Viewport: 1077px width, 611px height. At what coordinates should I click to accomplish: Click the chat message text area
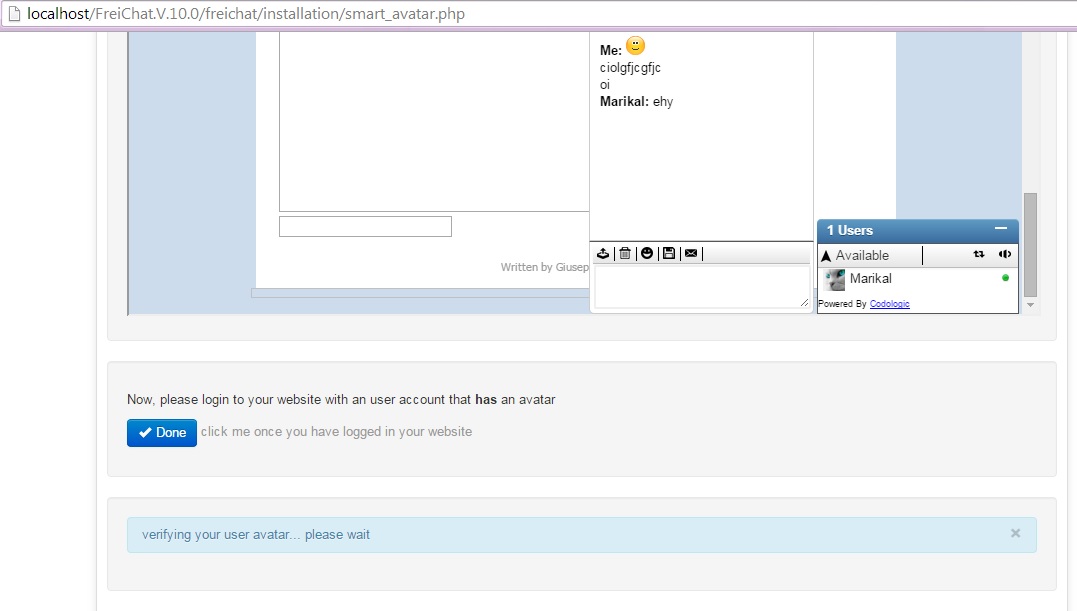coord(701,287)
